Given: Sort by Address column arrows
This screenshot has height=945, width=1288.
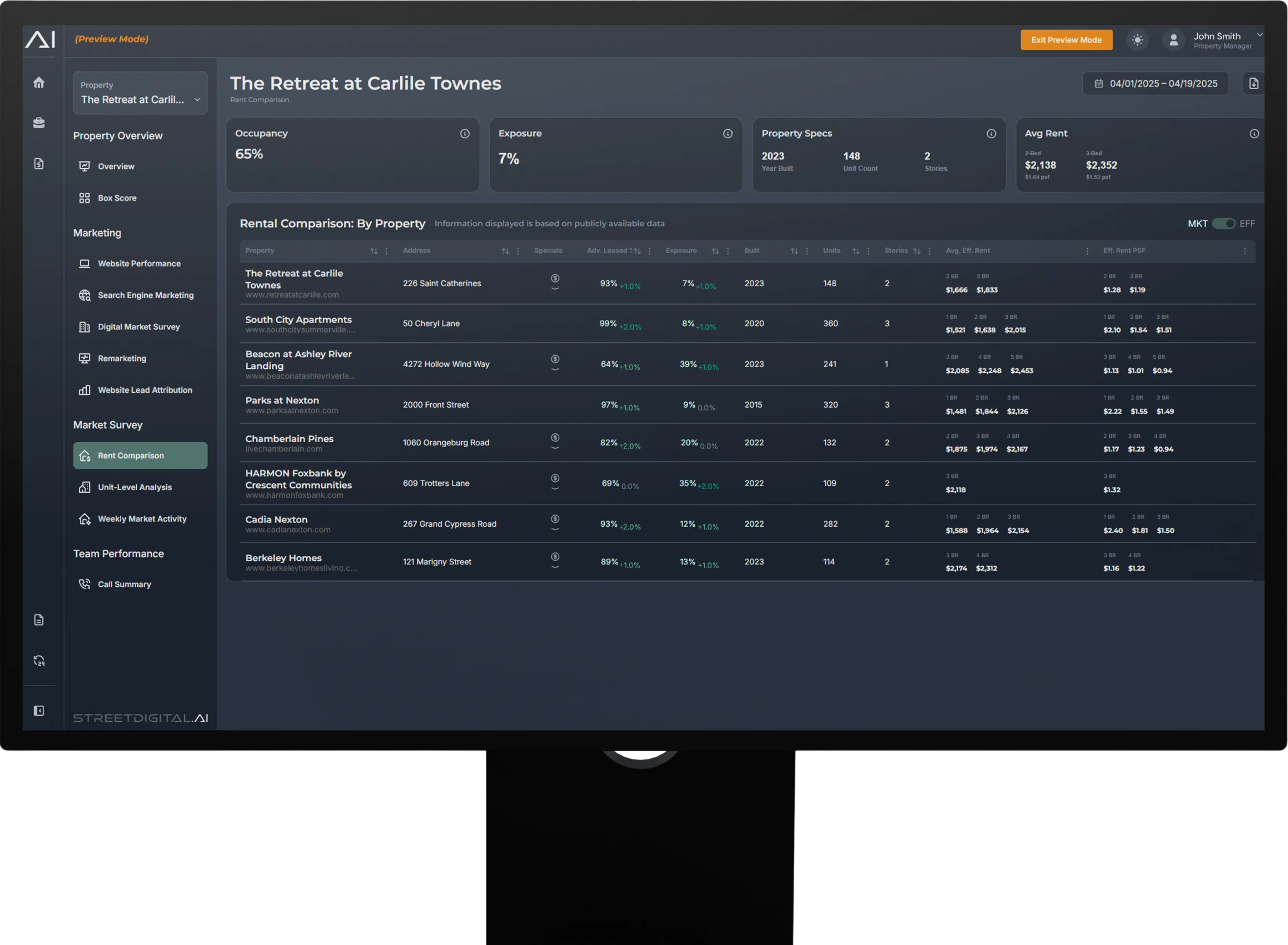Looking at the screenshot, I should pos(506,251).
